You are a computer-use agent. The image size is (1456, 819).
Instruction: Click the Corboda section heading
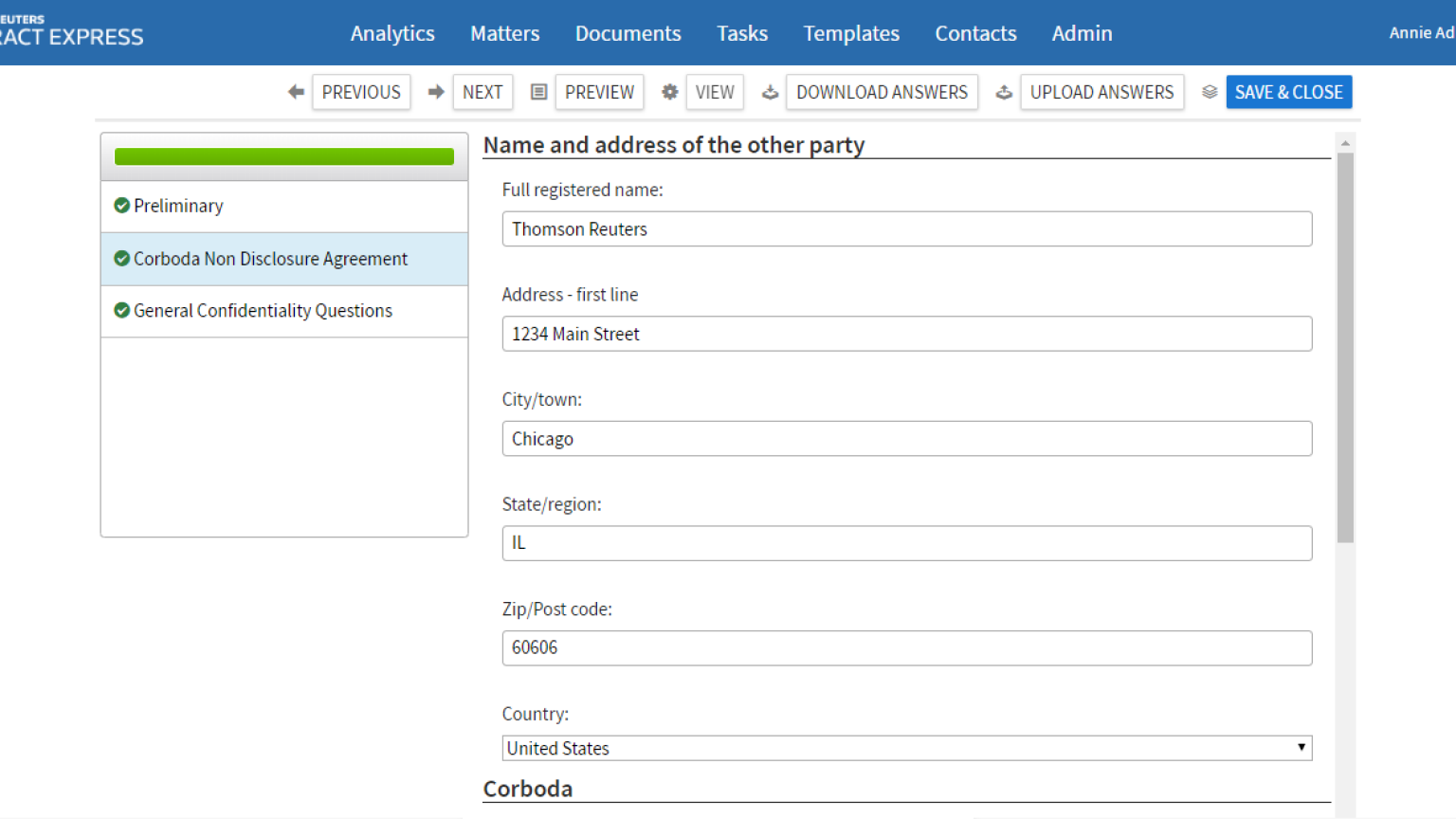point(528,789)
